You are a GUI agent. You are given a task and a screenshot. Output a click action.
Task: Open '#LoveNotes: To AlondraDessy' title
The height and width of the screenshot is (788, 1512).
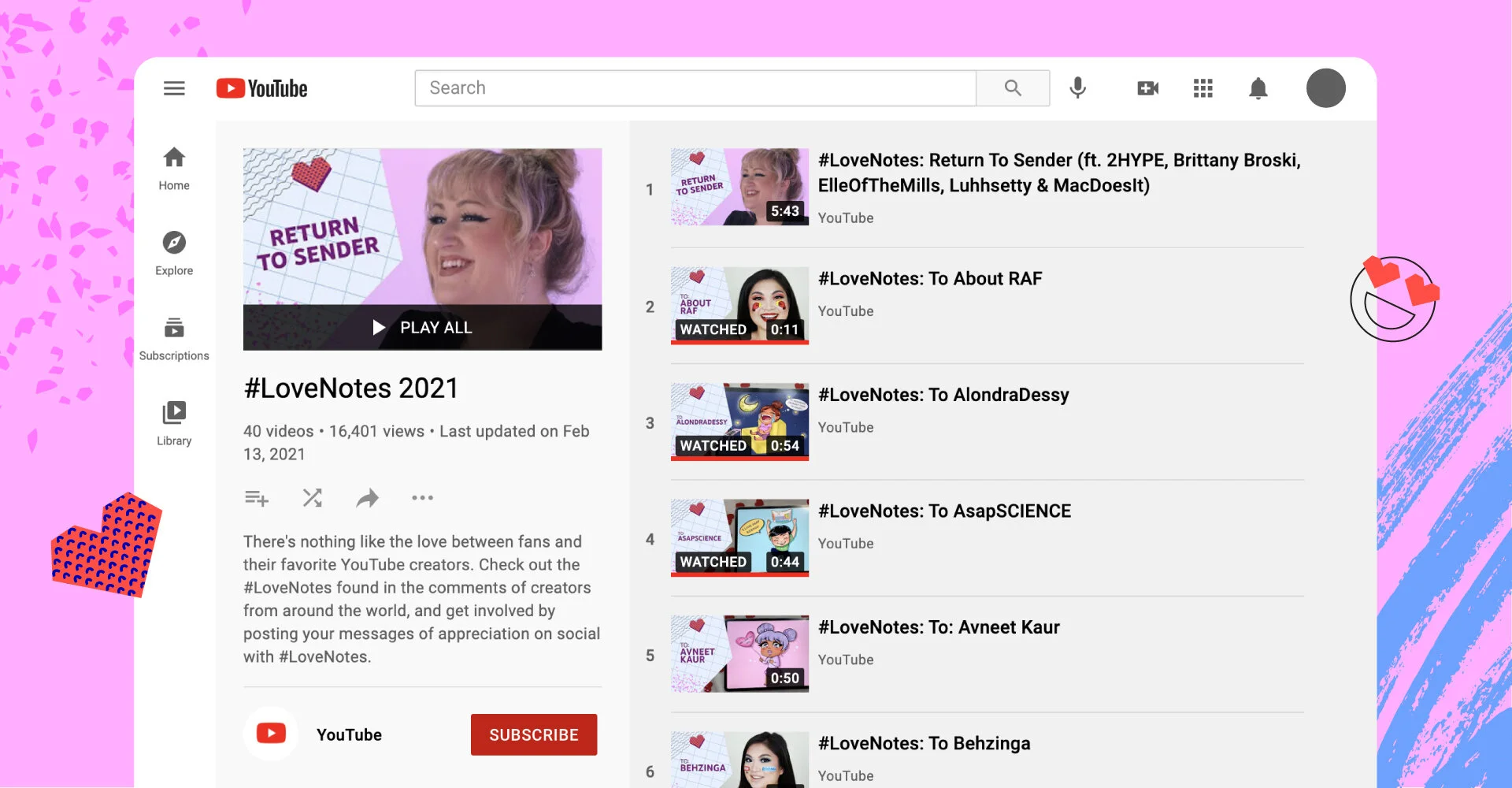click(x=943, y=395)
